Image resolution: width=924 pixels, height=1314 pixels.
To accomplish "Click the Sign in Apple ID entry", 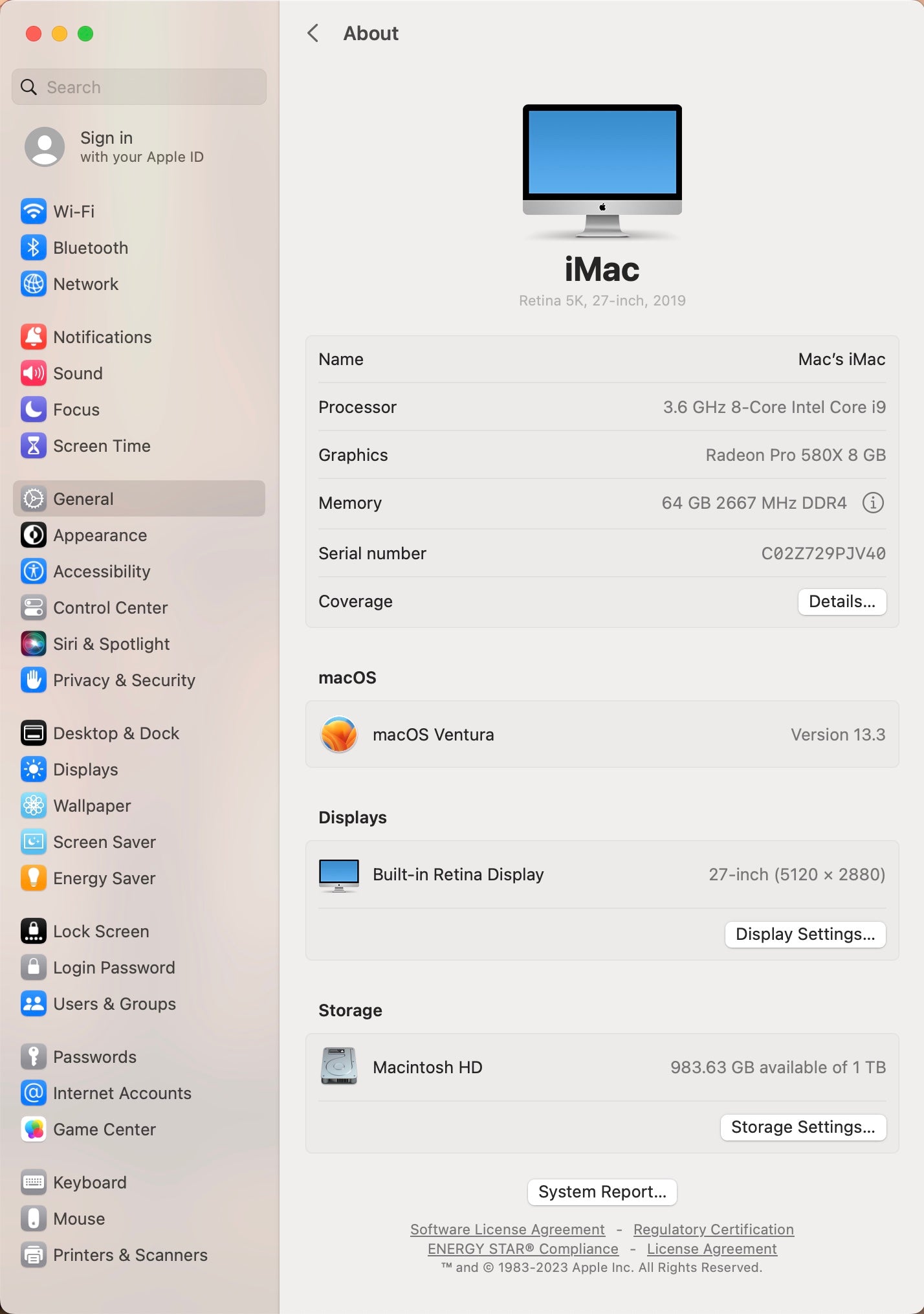I will 139,146.
